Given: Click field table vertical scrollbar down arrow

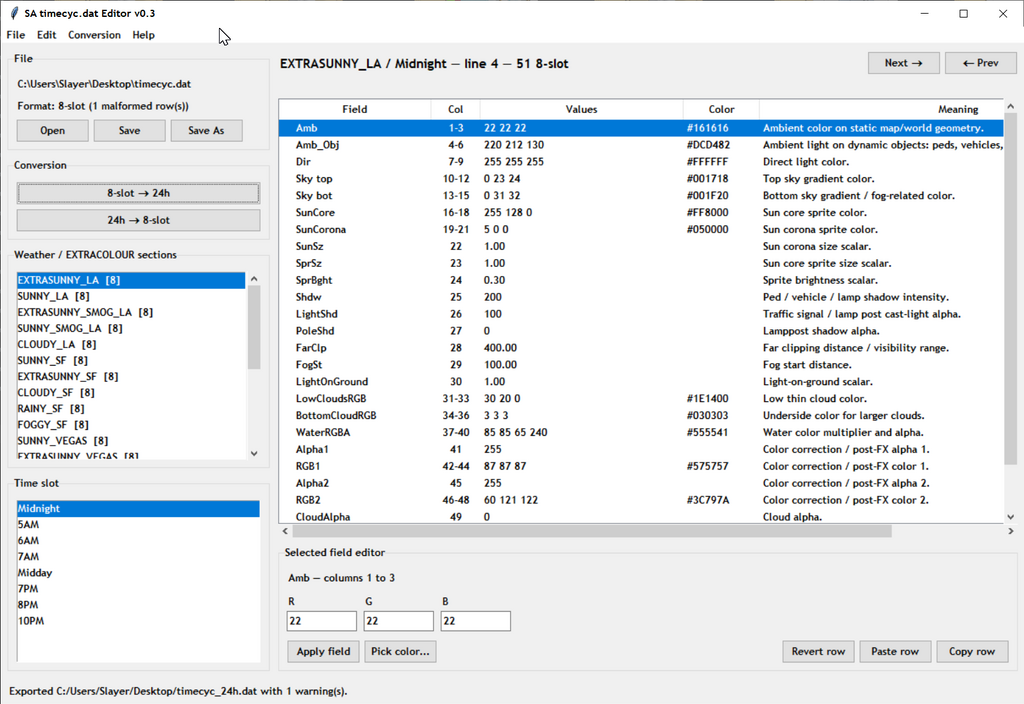Looking at the screenshot, I should [x=1010, y=517].
